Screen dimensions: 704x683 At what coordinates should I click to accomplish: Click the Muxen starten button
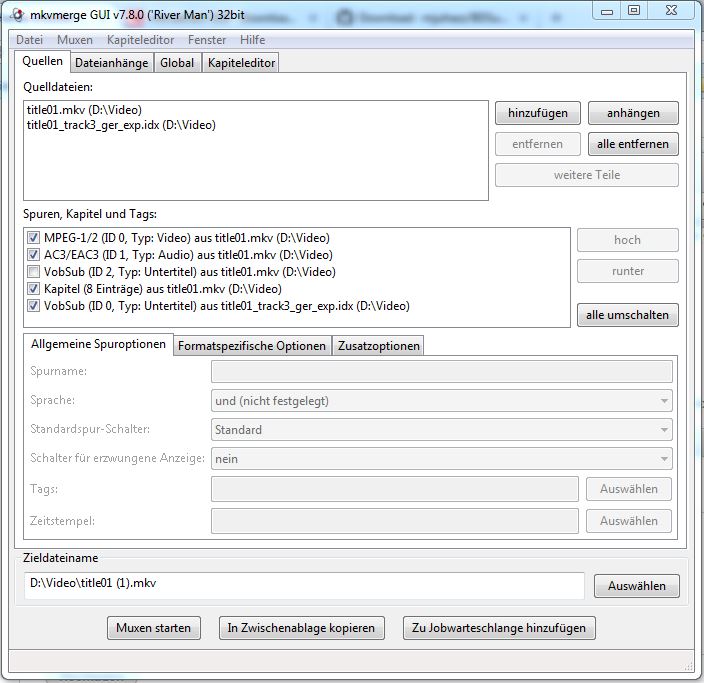tap(154, 628)
